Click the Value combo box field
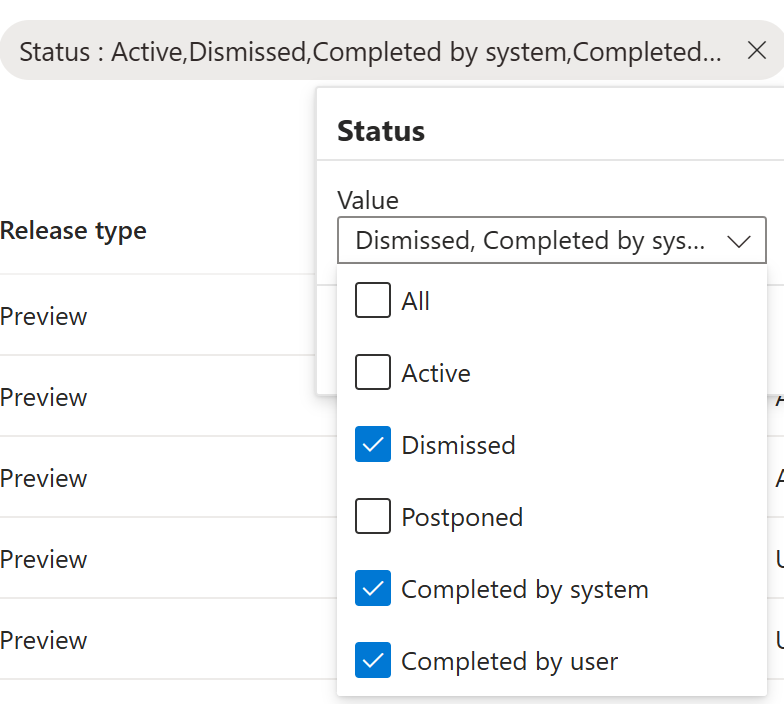This screenshot has width=784, height=704. point(530,241)
